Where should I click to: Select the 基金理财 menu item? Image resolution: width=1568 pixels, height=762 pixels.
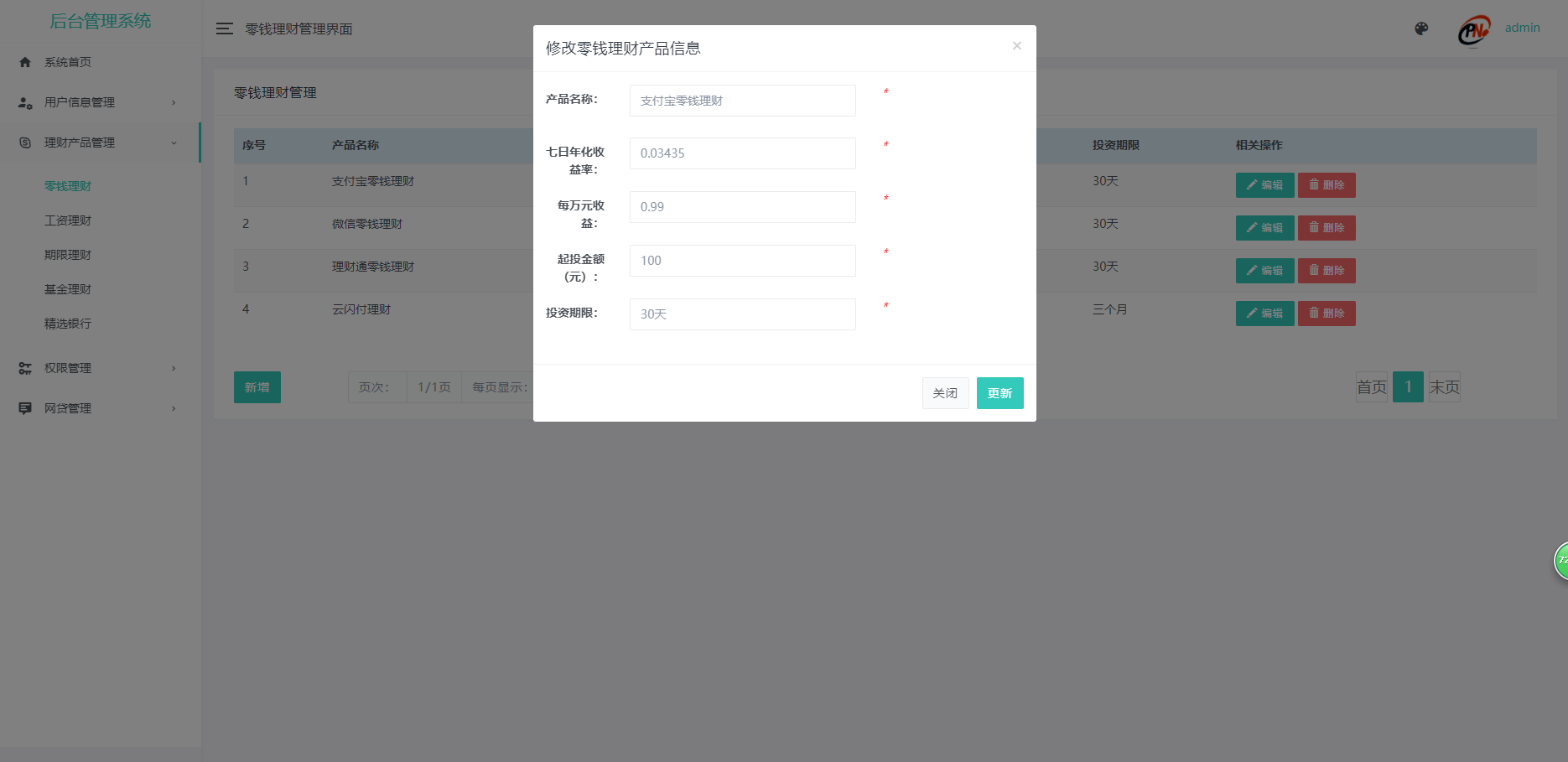[x=68, y=289]
